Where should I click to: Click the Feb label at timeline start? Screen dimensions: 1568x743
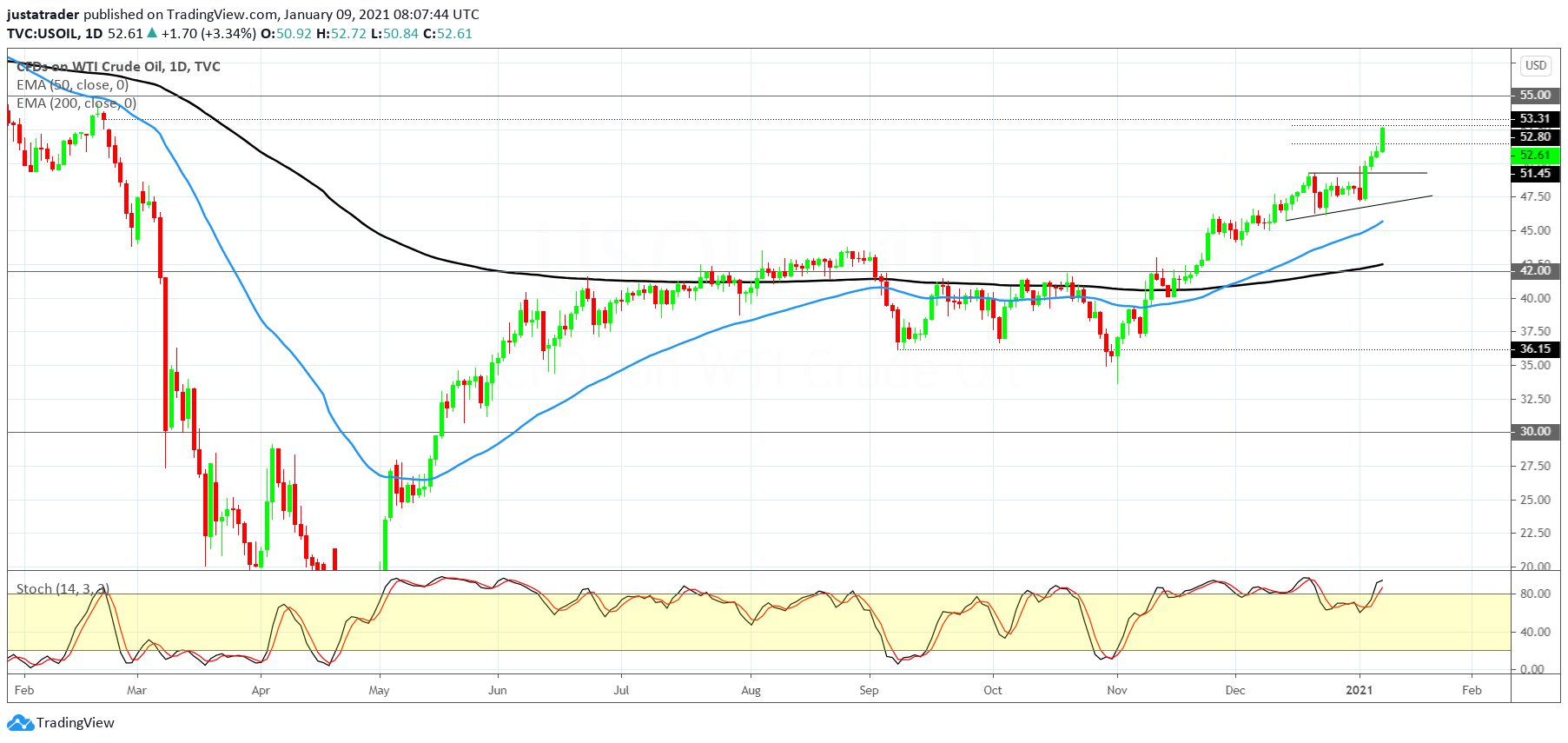tap(24, 691)
